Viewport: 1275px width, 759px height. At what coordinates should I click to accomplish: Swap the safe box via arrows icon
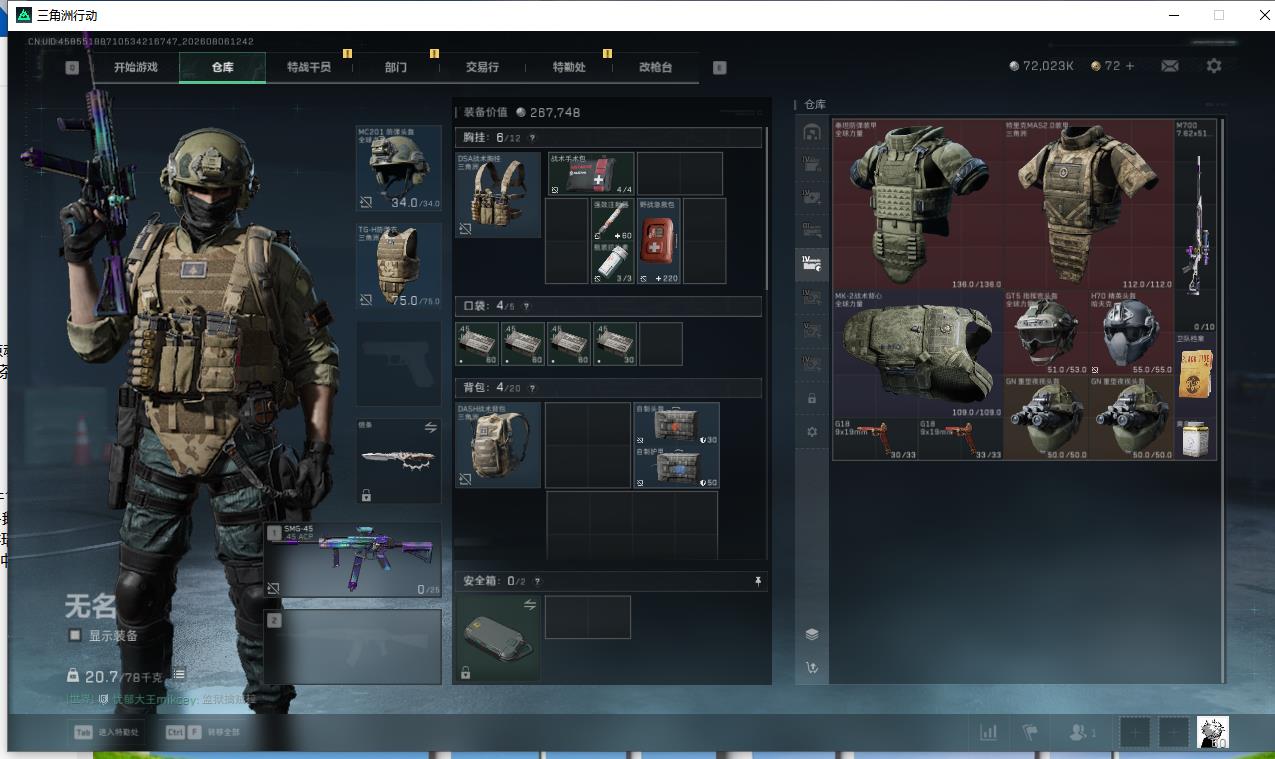[530, 605]
